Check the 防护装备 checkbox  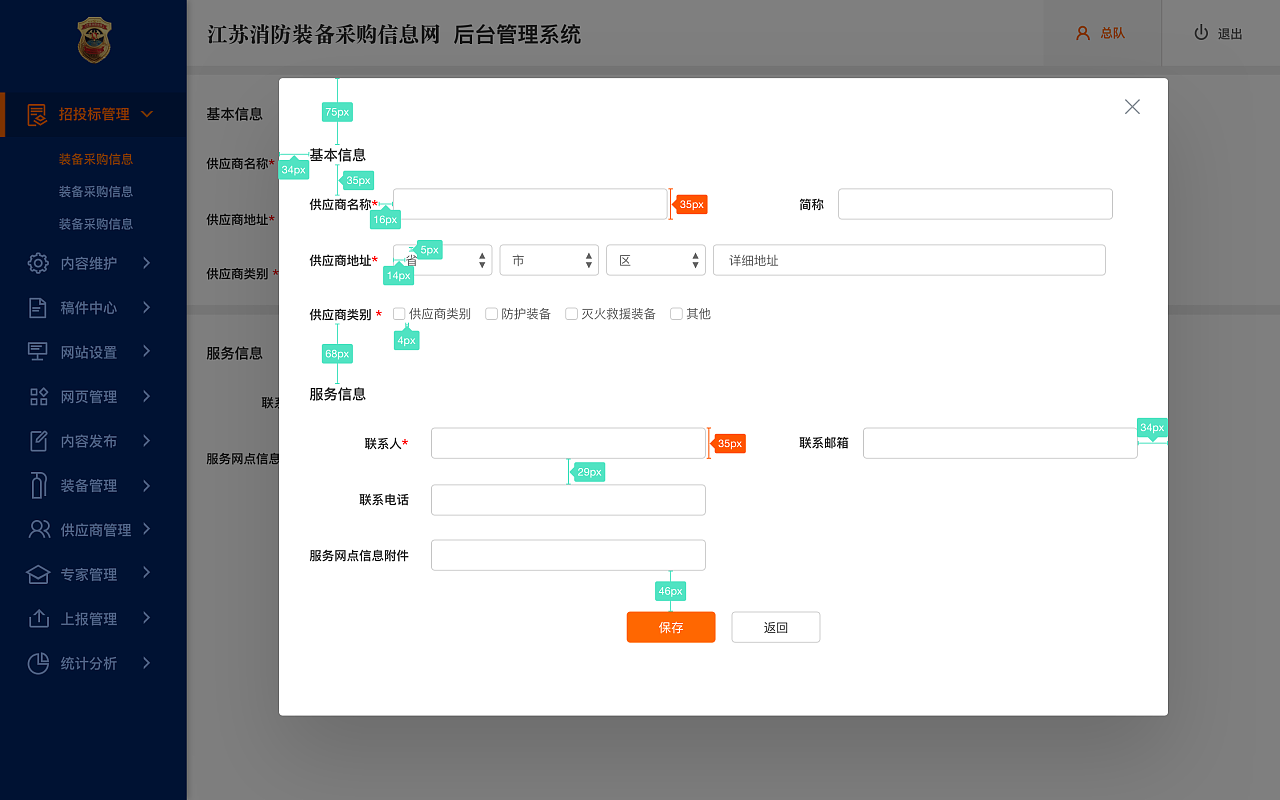coord(491,313)
